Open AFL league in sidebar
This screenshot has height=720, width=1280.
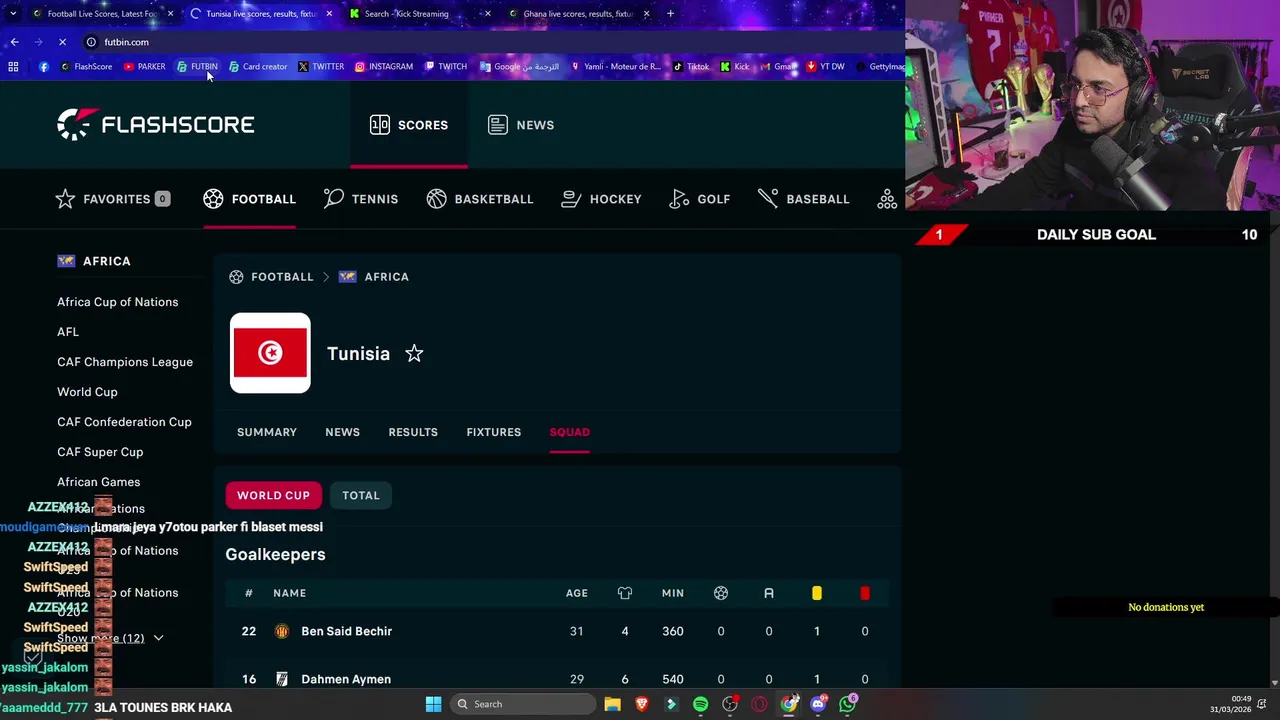coord(68,332)
